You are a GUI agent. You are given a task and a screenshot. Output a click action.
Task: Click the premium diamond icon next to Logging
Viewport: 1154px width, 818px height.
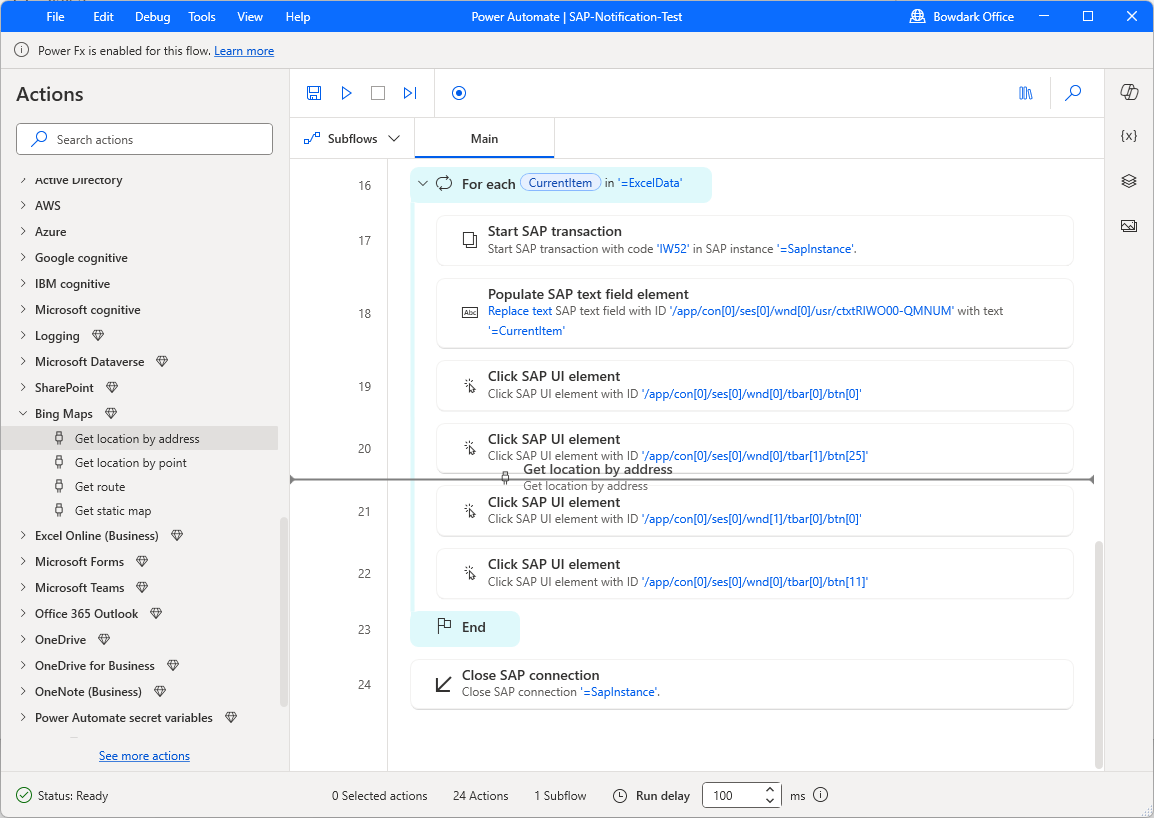[x=98, y=336]
